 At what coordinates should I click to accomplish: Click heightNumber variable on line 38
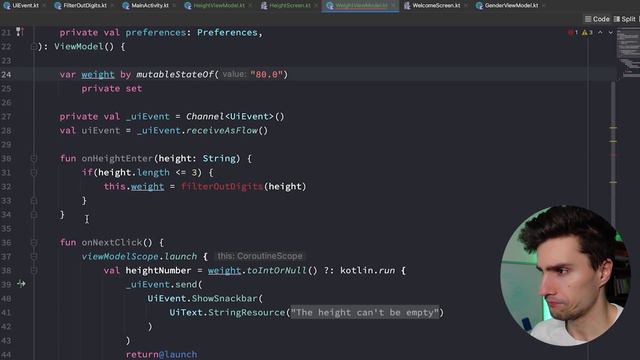158,270
